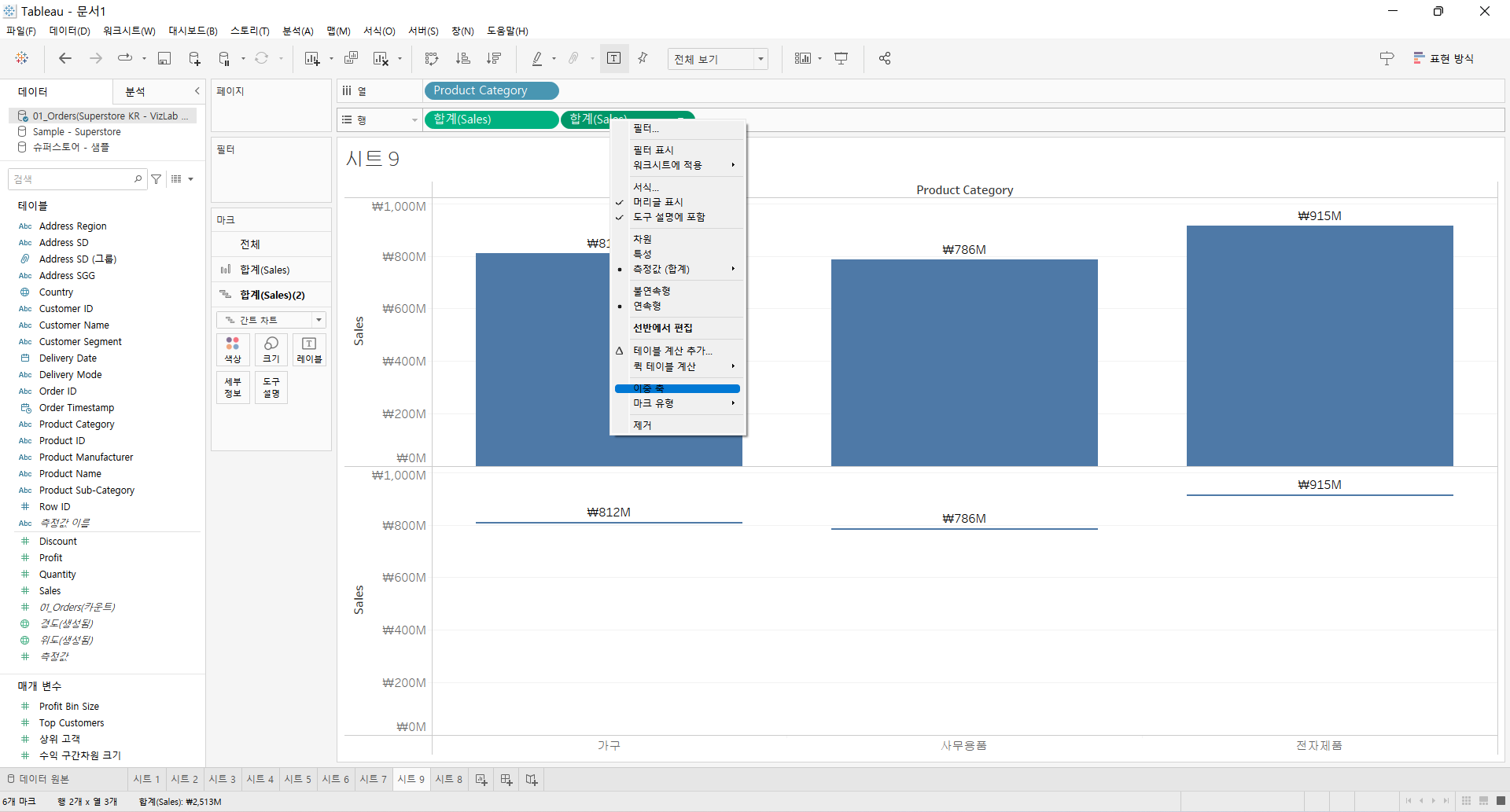Swap rows and columns

click(432, 58)
